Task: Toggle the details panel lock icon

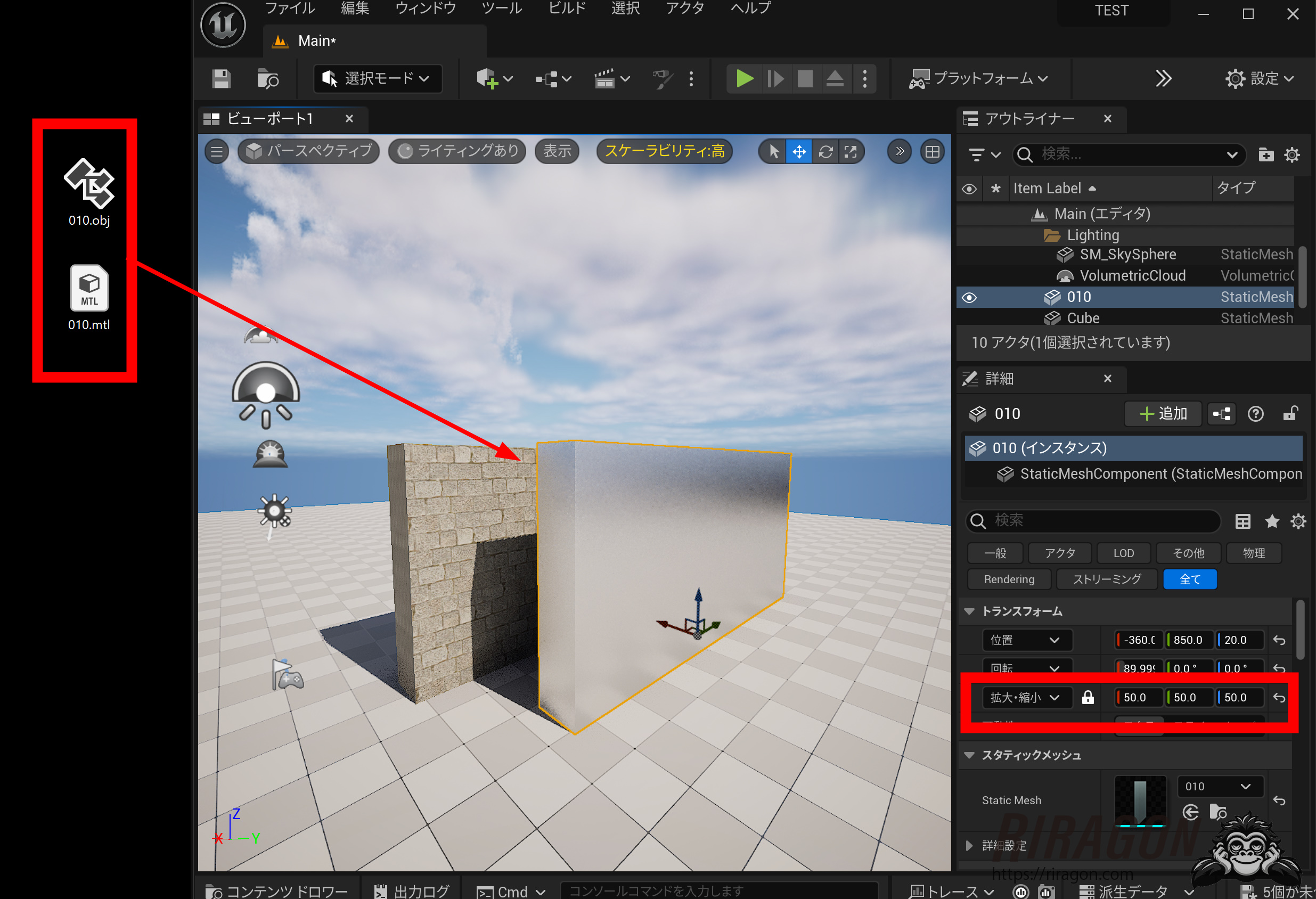Action: click(1290, 414)
